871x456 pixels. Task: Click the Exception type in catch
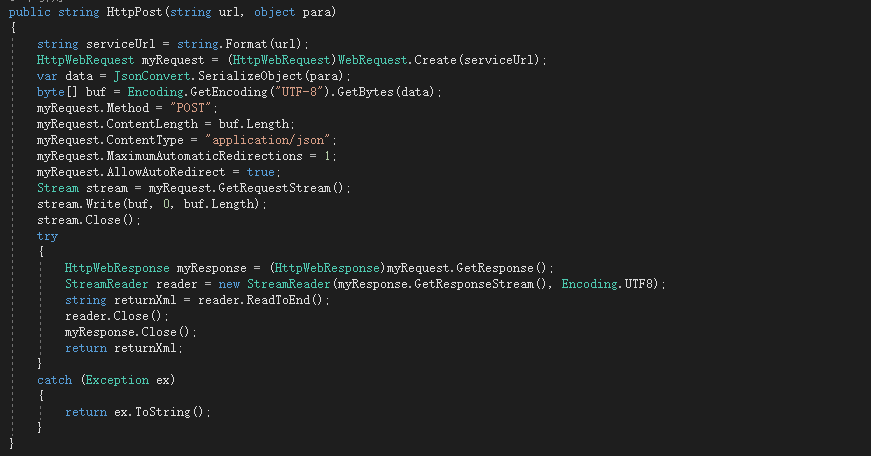[x=117, y=380]
